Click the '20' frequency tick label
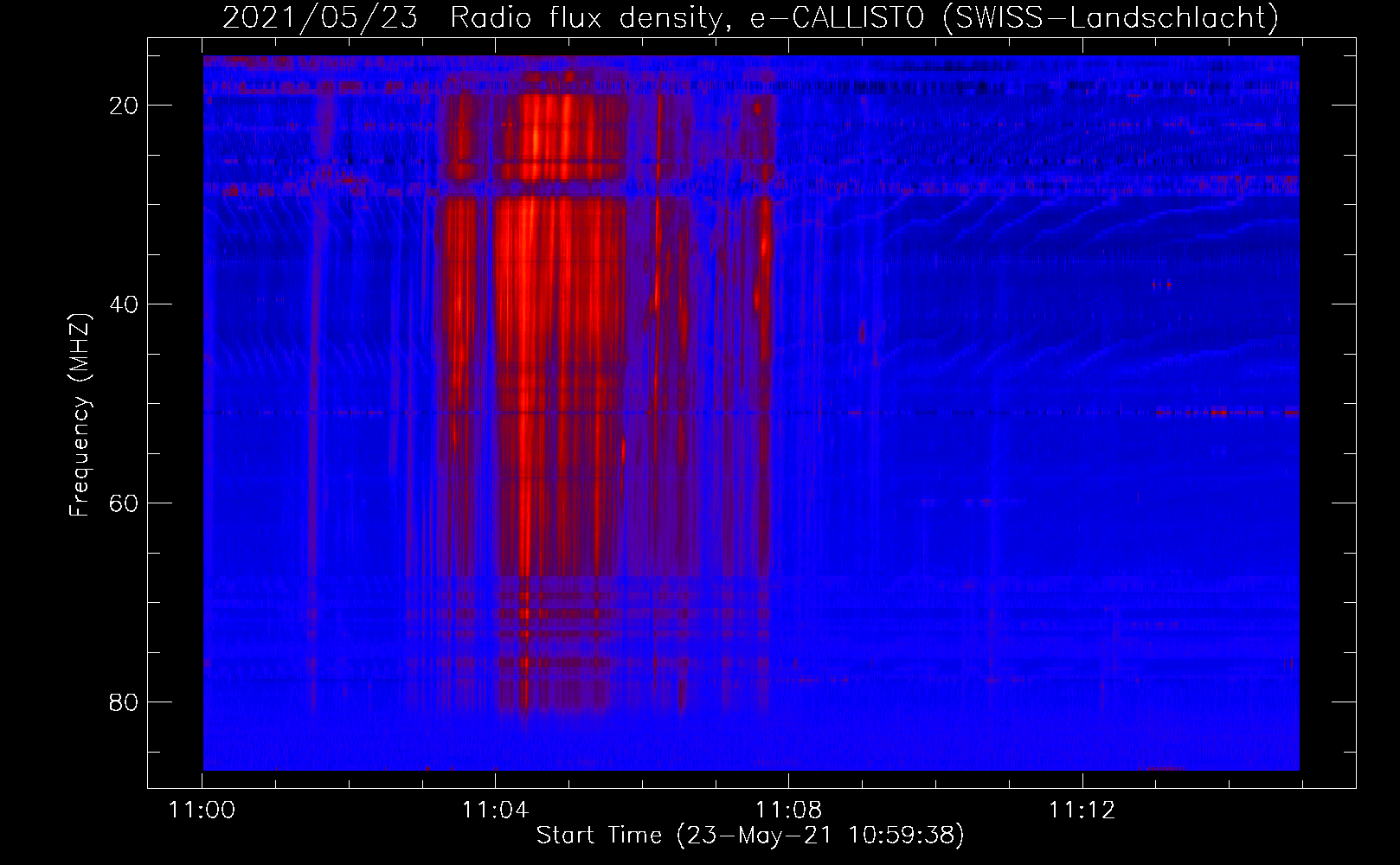Viewport: 1400px width, 865px height. pyautogui.click(x=123, y=106)
